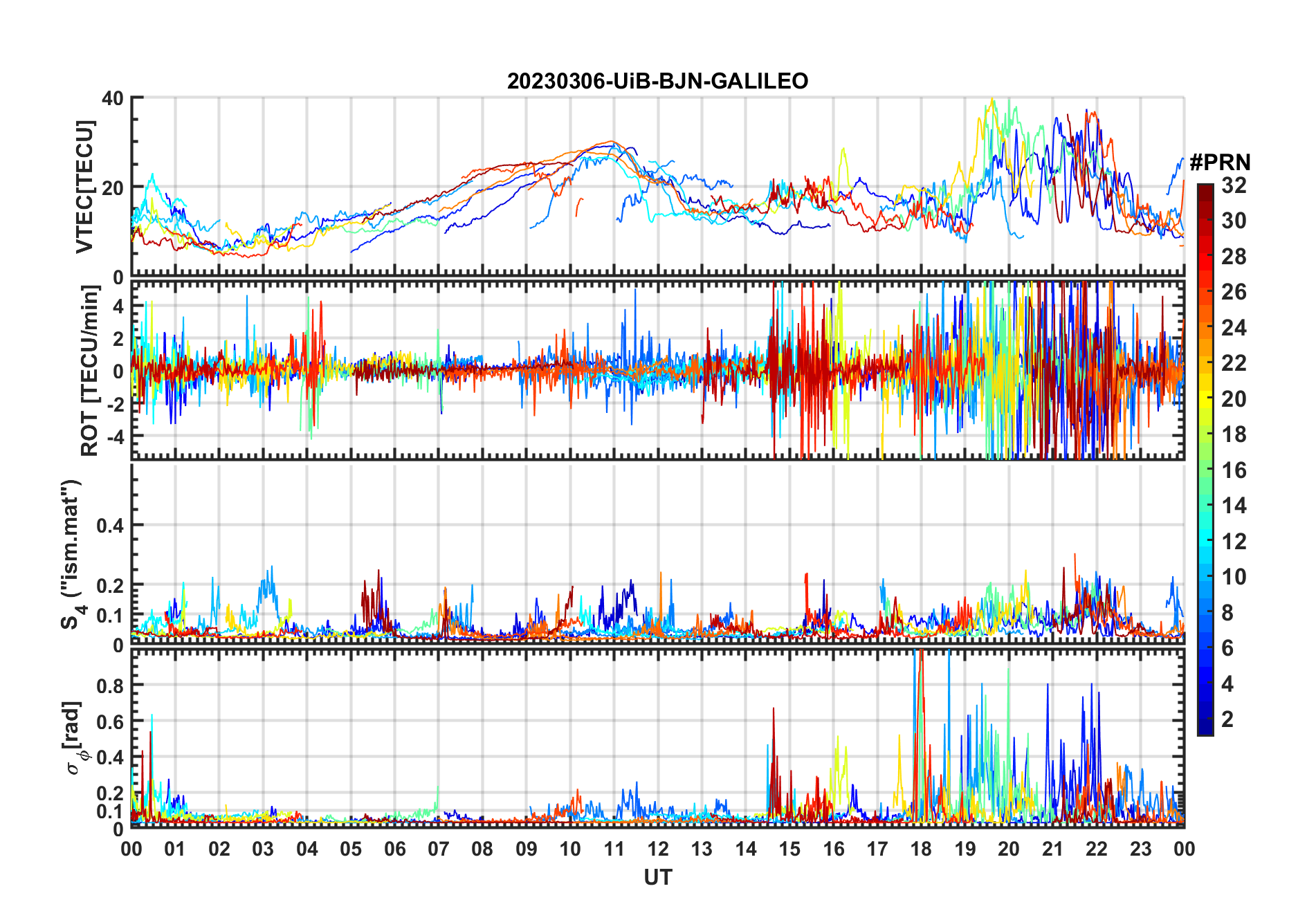Click UT hour tick label 11
1316x920 pixels.
pyautogui.click(x=614, y=849)
